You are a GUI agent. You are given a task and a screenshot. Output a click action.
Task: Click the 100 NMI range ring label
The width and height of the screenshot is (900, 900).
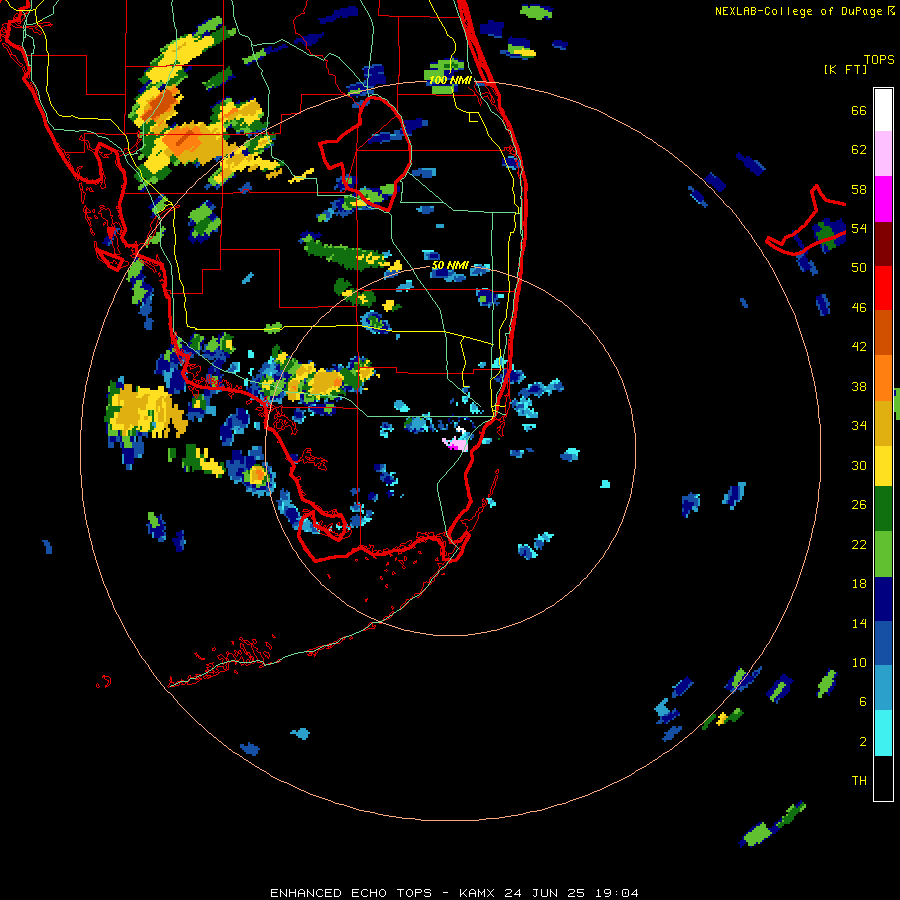(x=450, y=80)
